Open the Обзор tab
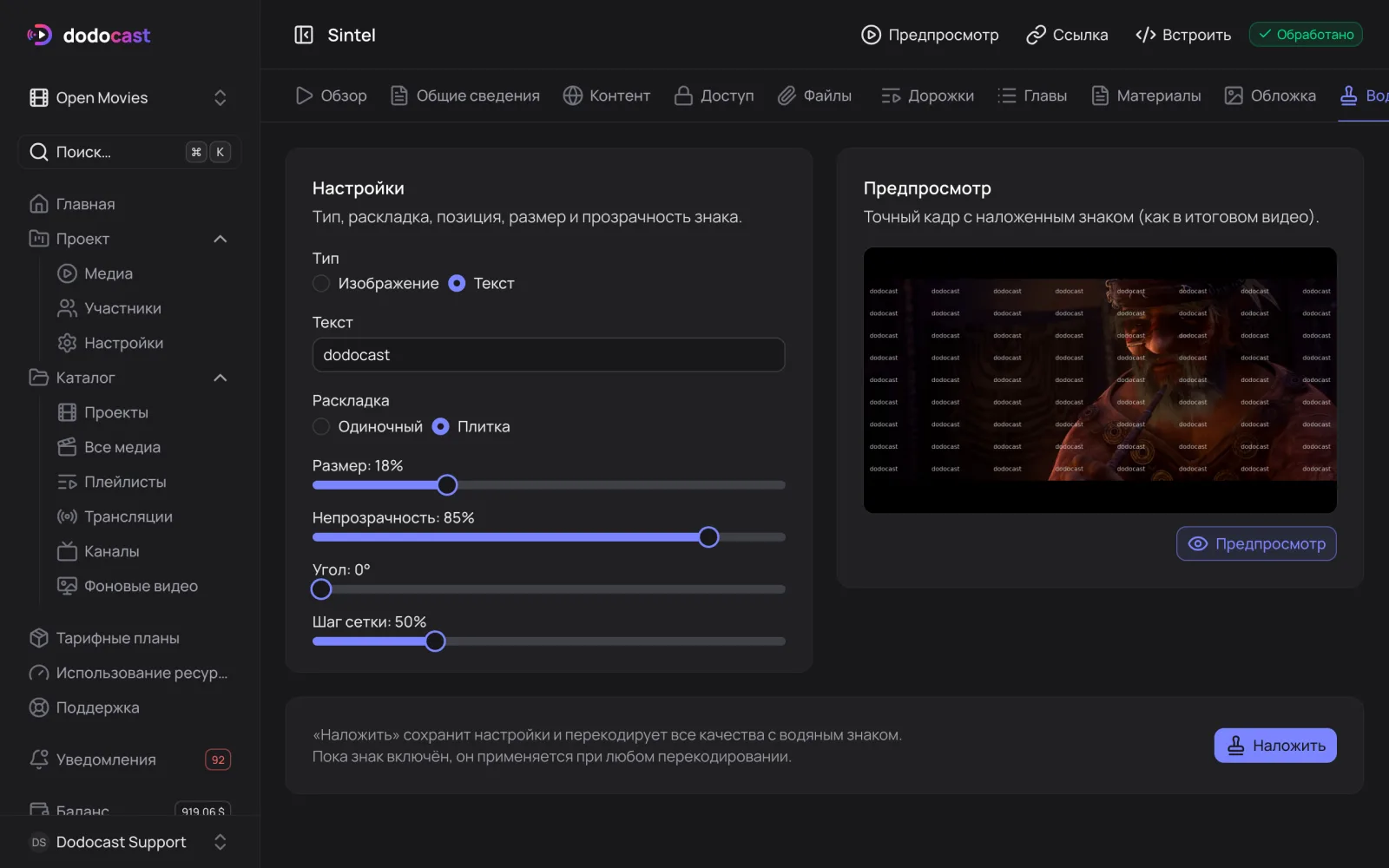1389x868 pixels. 331,95
